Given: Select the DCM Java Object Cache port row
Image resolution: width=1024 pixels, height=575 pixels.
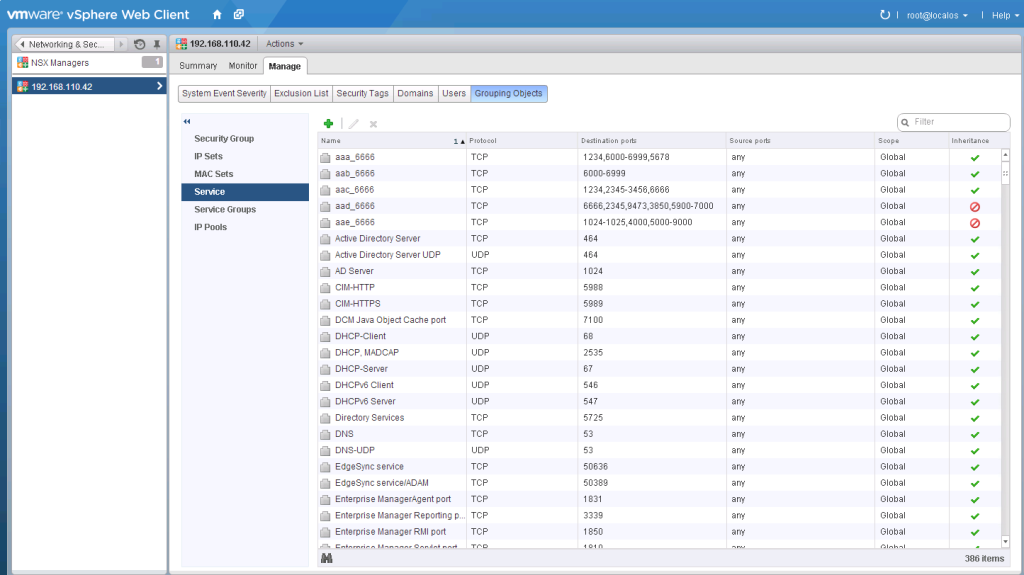Looking at the screenshot, I should pos(660,320).
